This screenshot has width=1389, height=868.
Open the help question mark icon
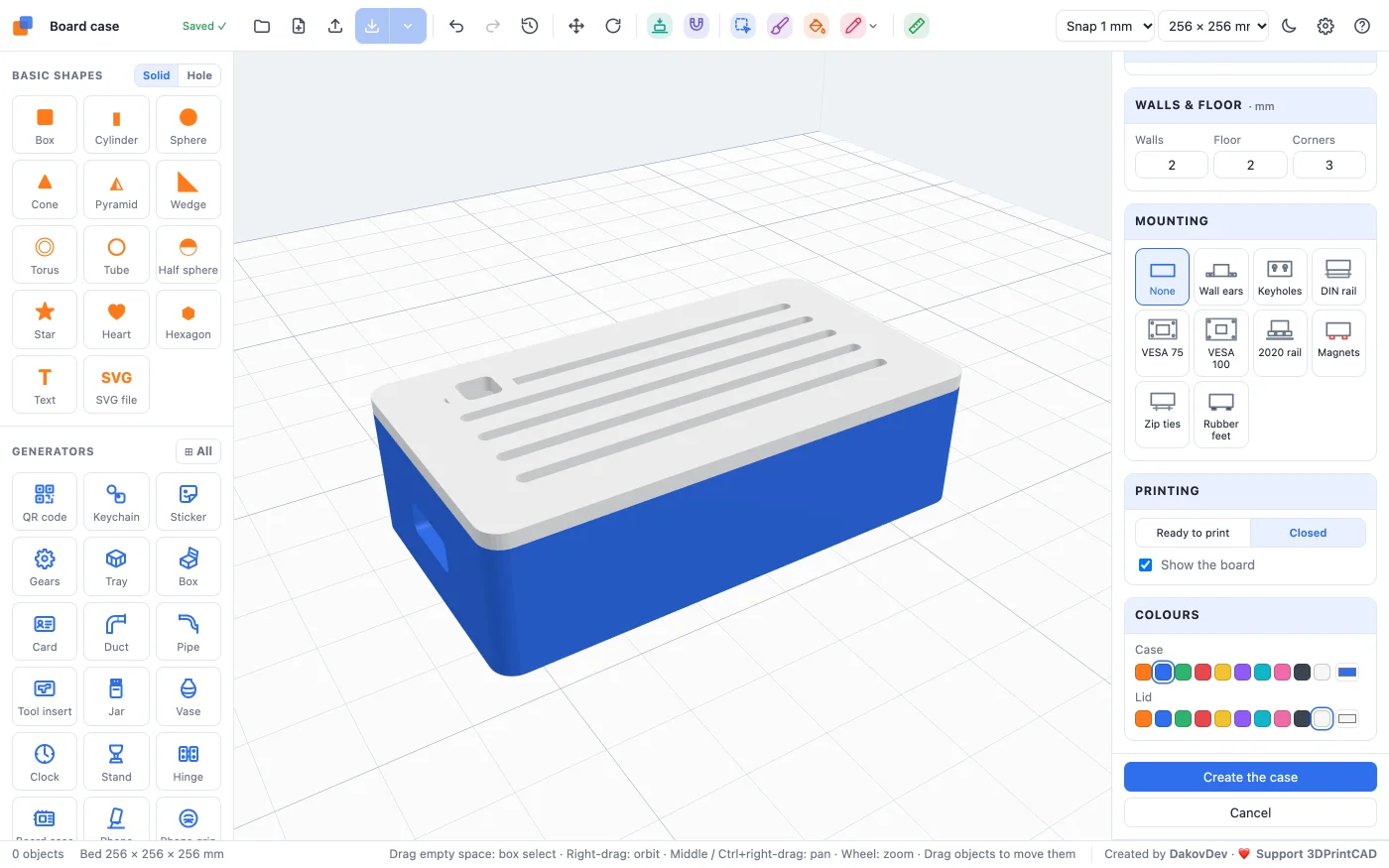(x=1362, y=26)
